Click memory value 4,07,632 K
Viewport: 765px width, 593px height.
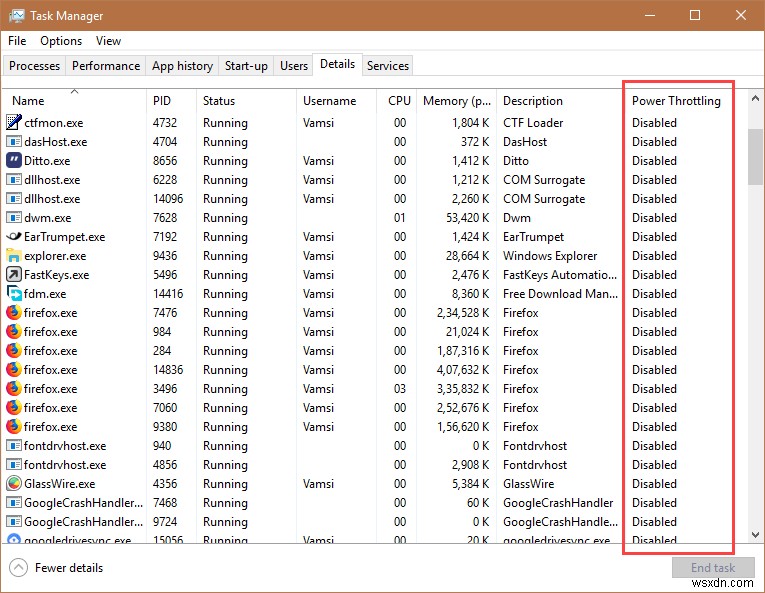(463, 369)
